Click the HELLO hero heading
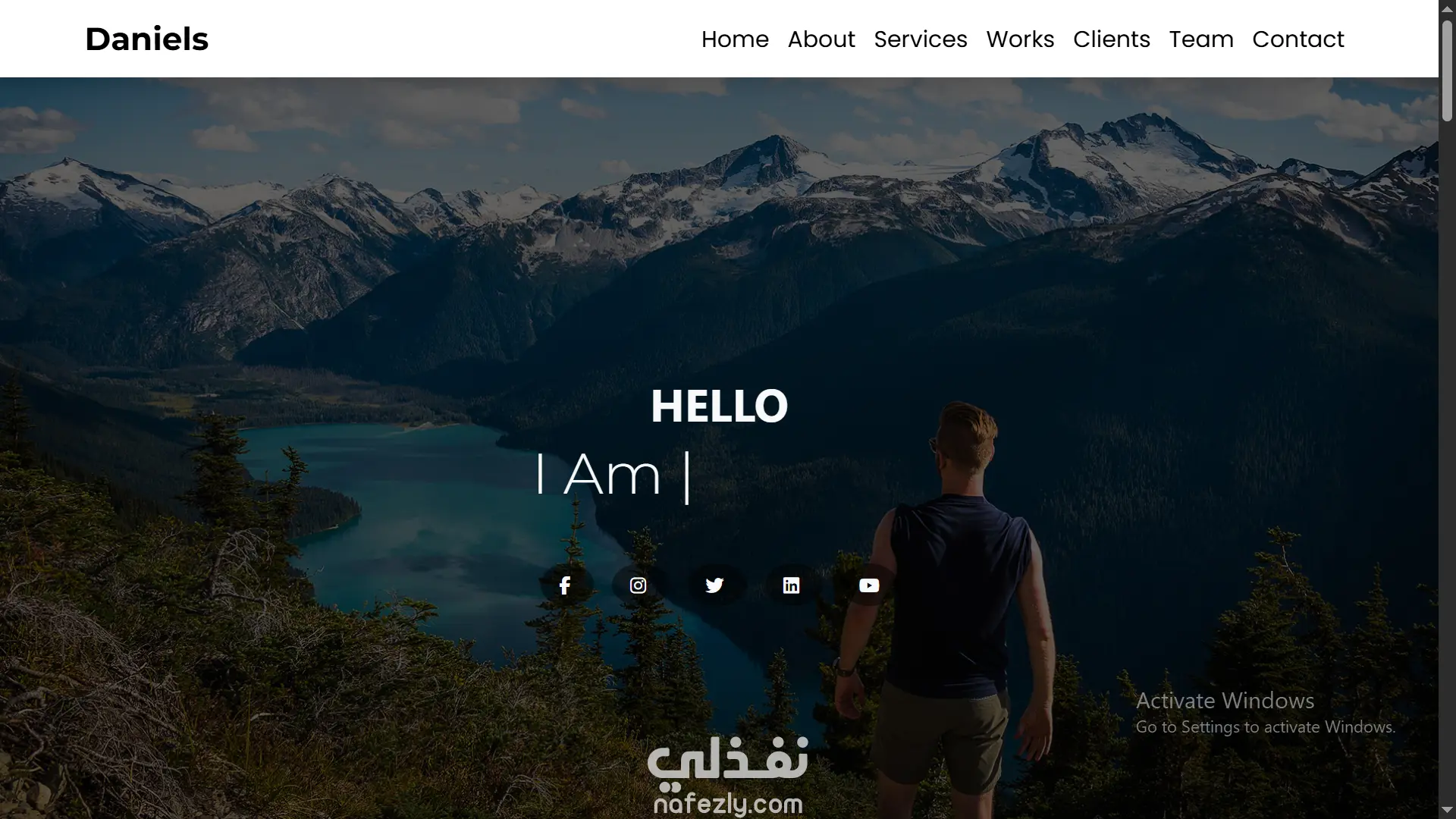The height and width of the screenshot is (819, 1456). point(719,406)
